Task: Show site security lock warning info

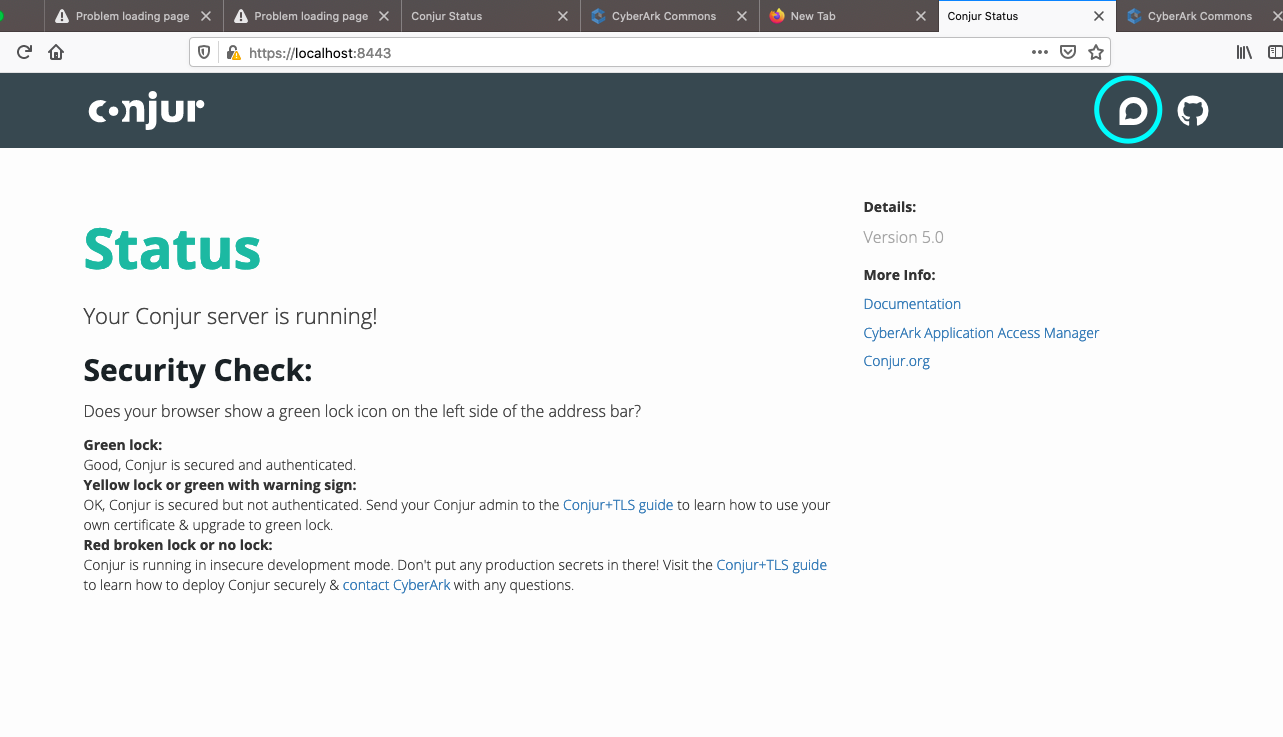Action: (x=232, y=52)
